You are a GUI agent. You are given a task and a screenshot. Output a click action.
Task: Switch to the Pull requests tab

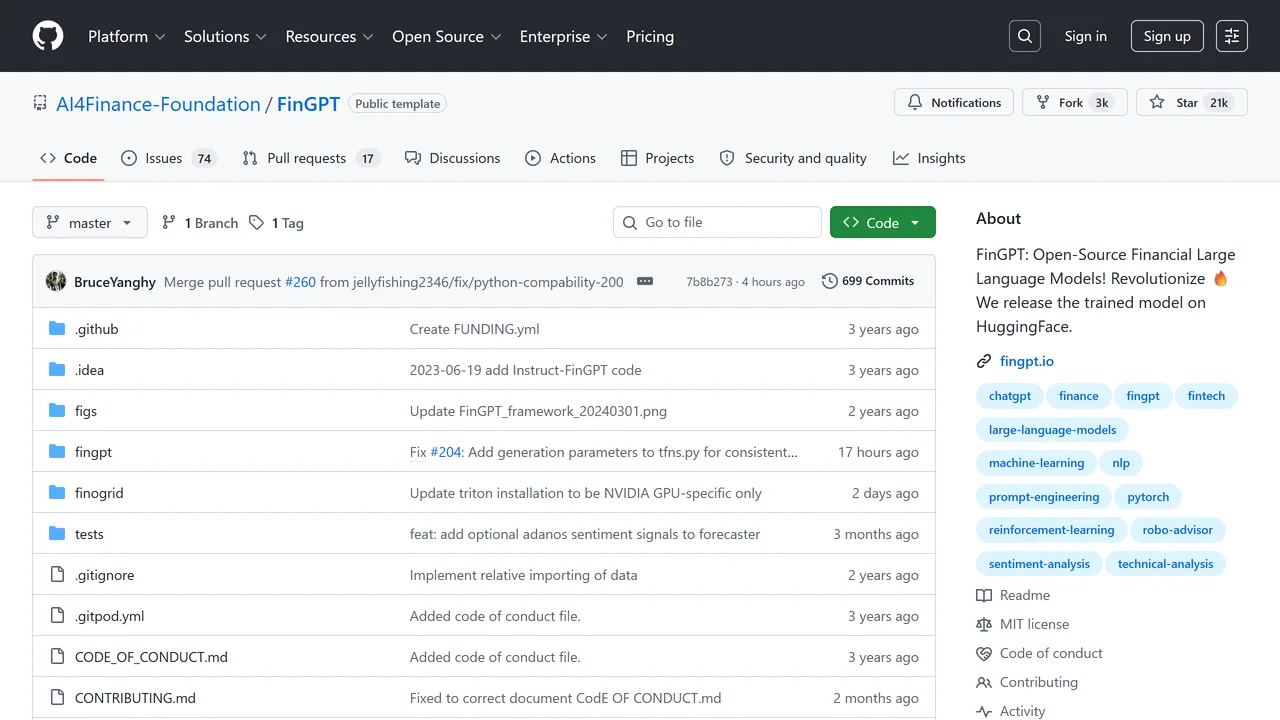coord(311,158)
